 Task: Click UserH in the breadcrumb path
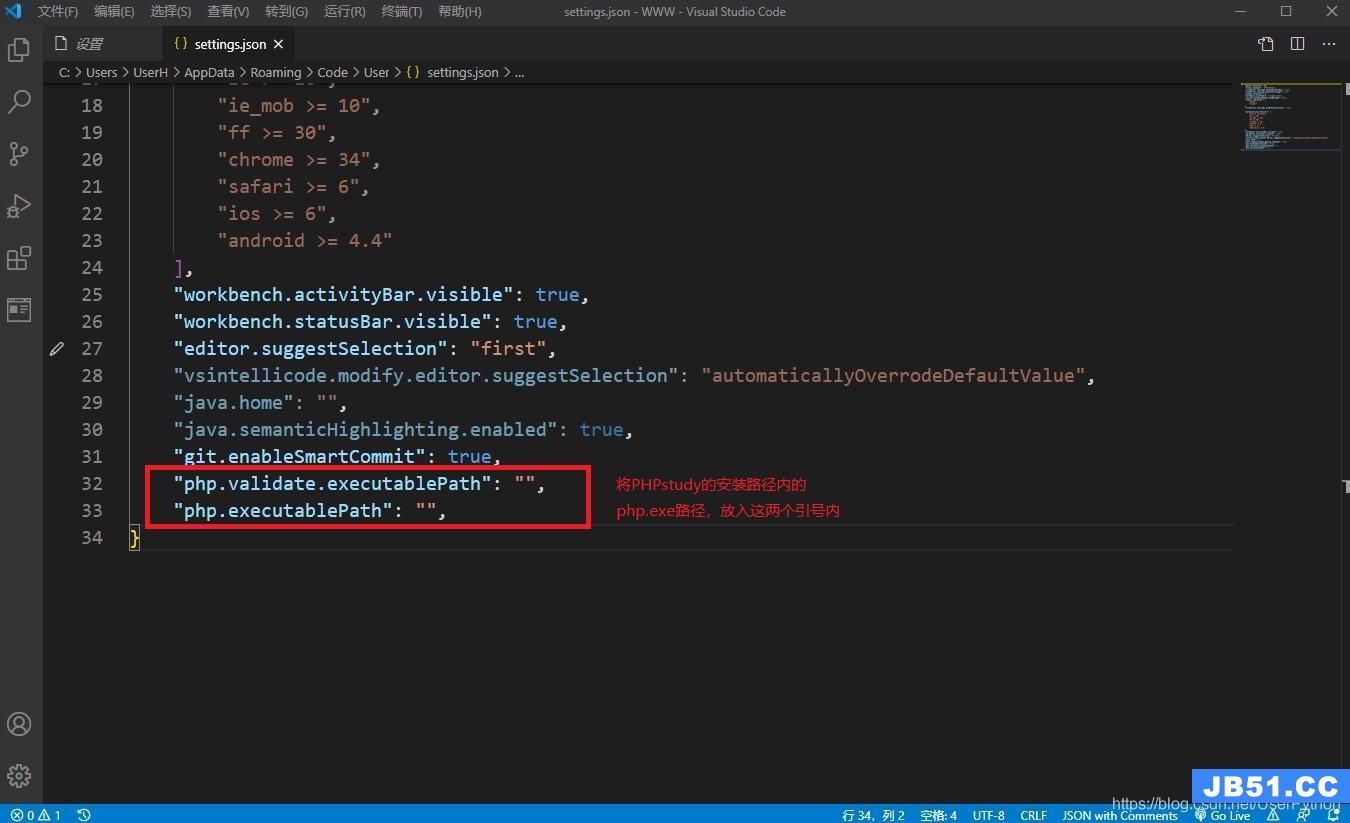pos(151,72)
